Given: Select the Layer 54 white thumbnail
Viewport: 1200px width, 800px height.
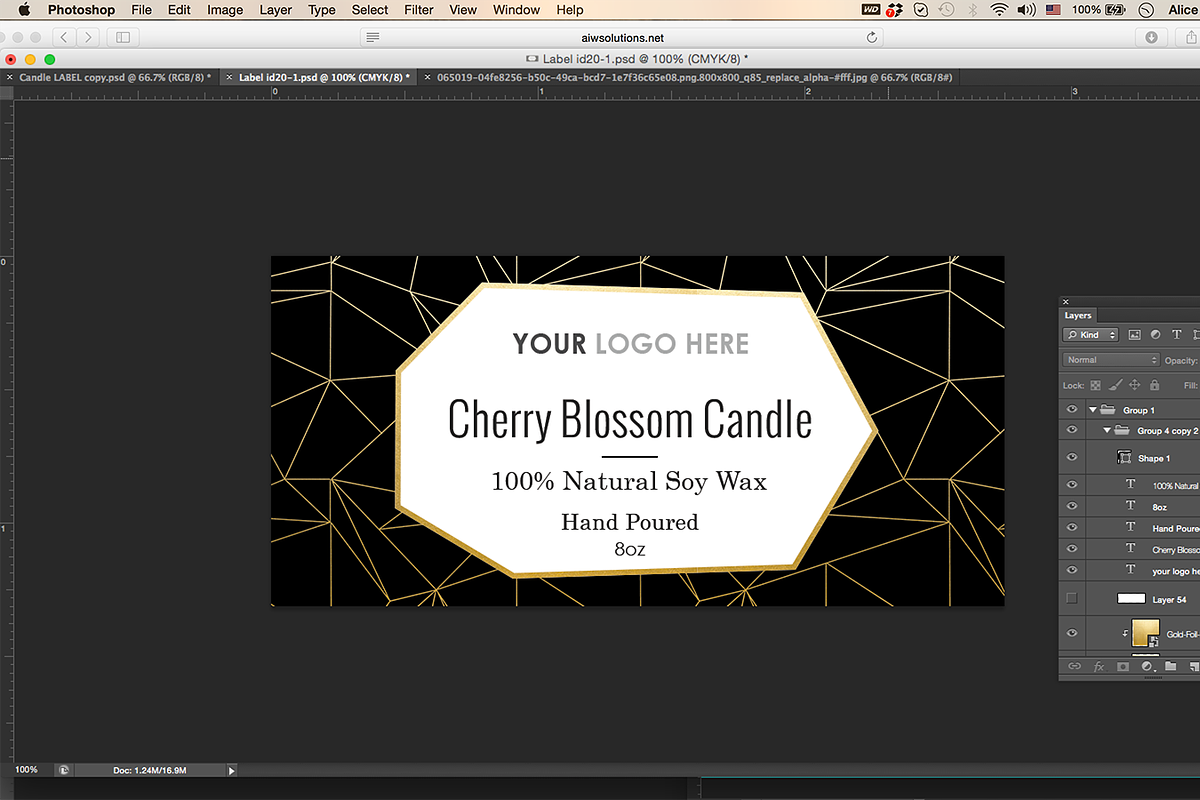Looking at the screenshot, I should click(x=1131, y=599).
